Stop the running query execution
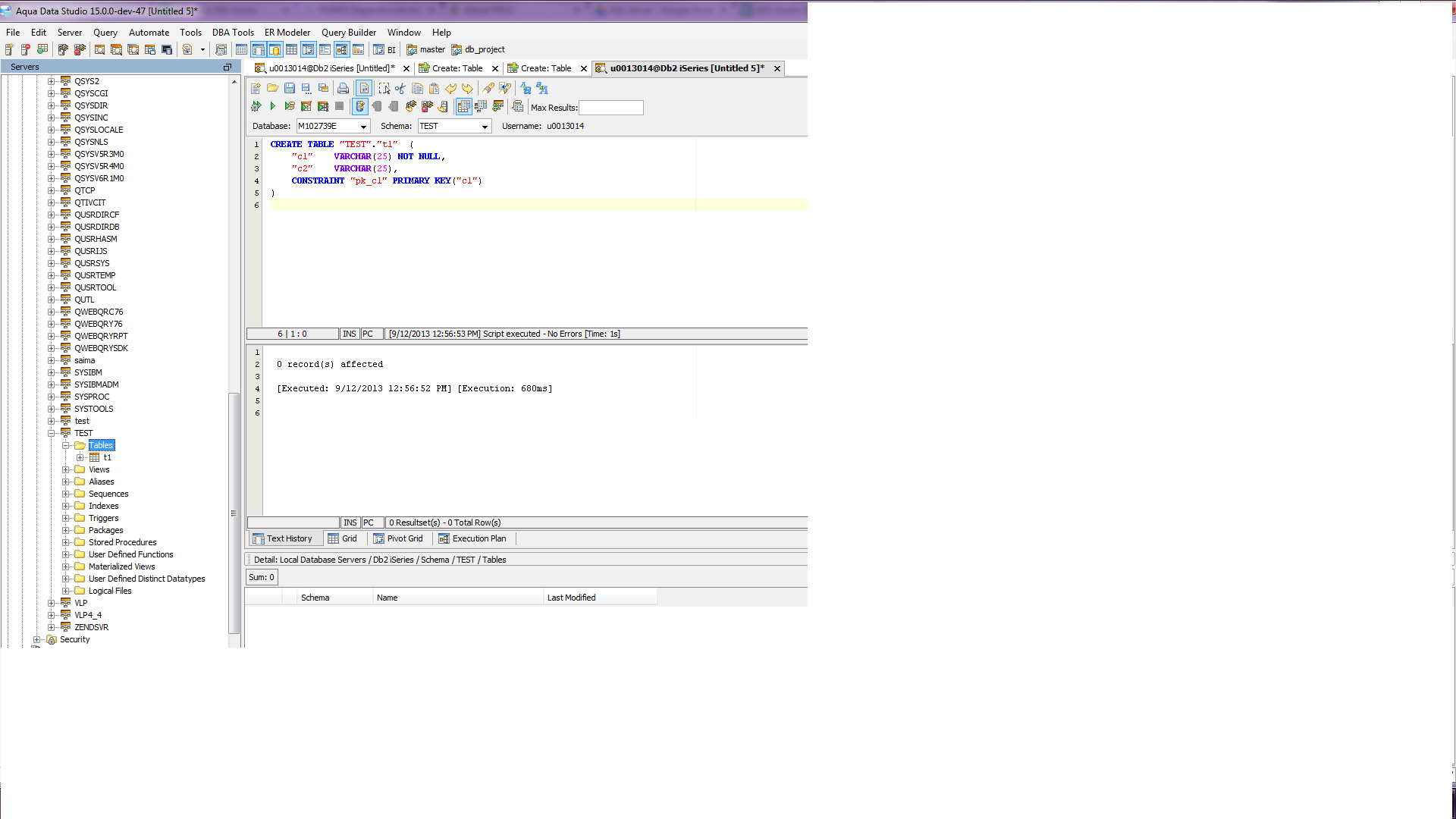This screenshot has height=819, width=1456. 338,106
